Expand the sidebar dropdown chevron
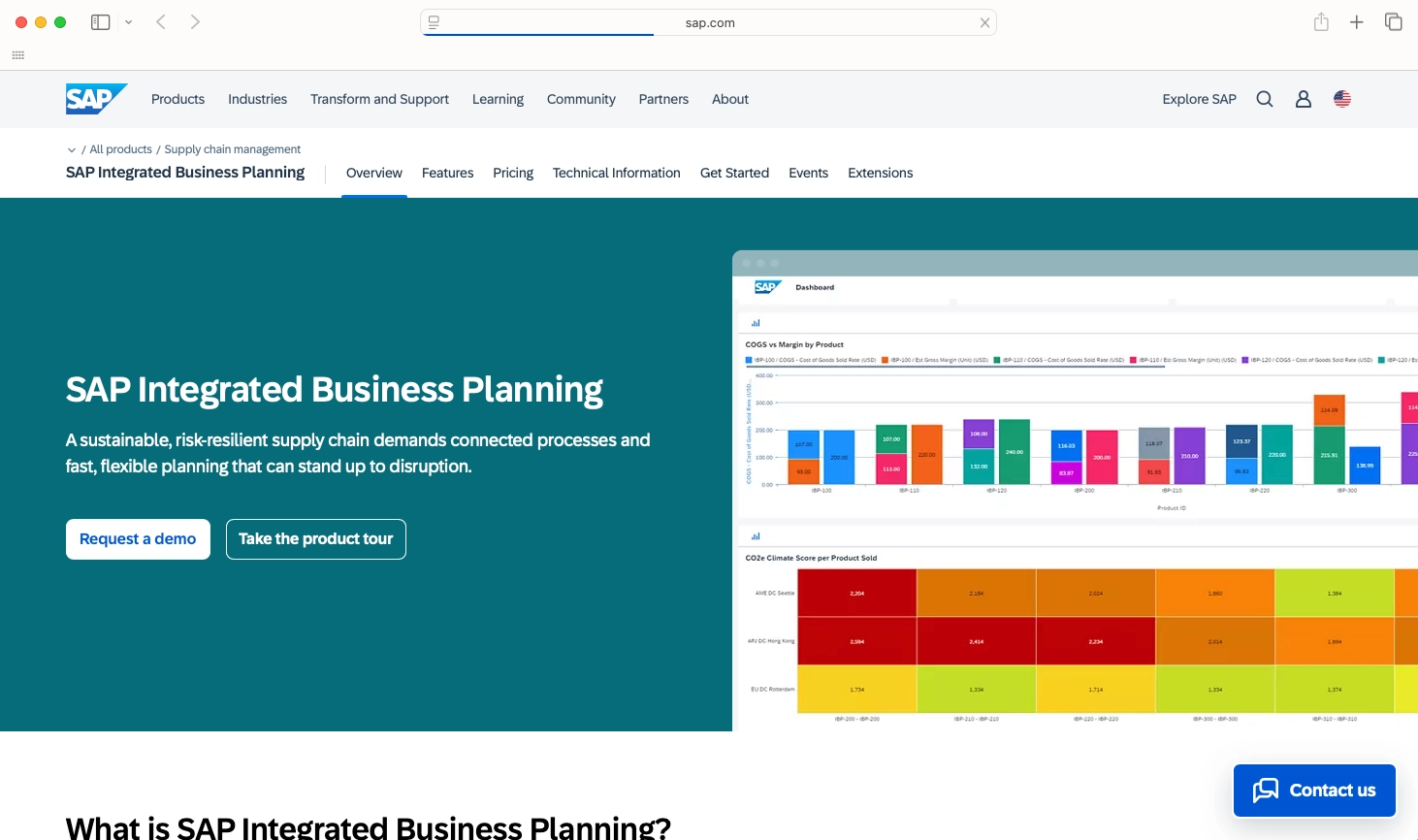 [x=128, y=22]
